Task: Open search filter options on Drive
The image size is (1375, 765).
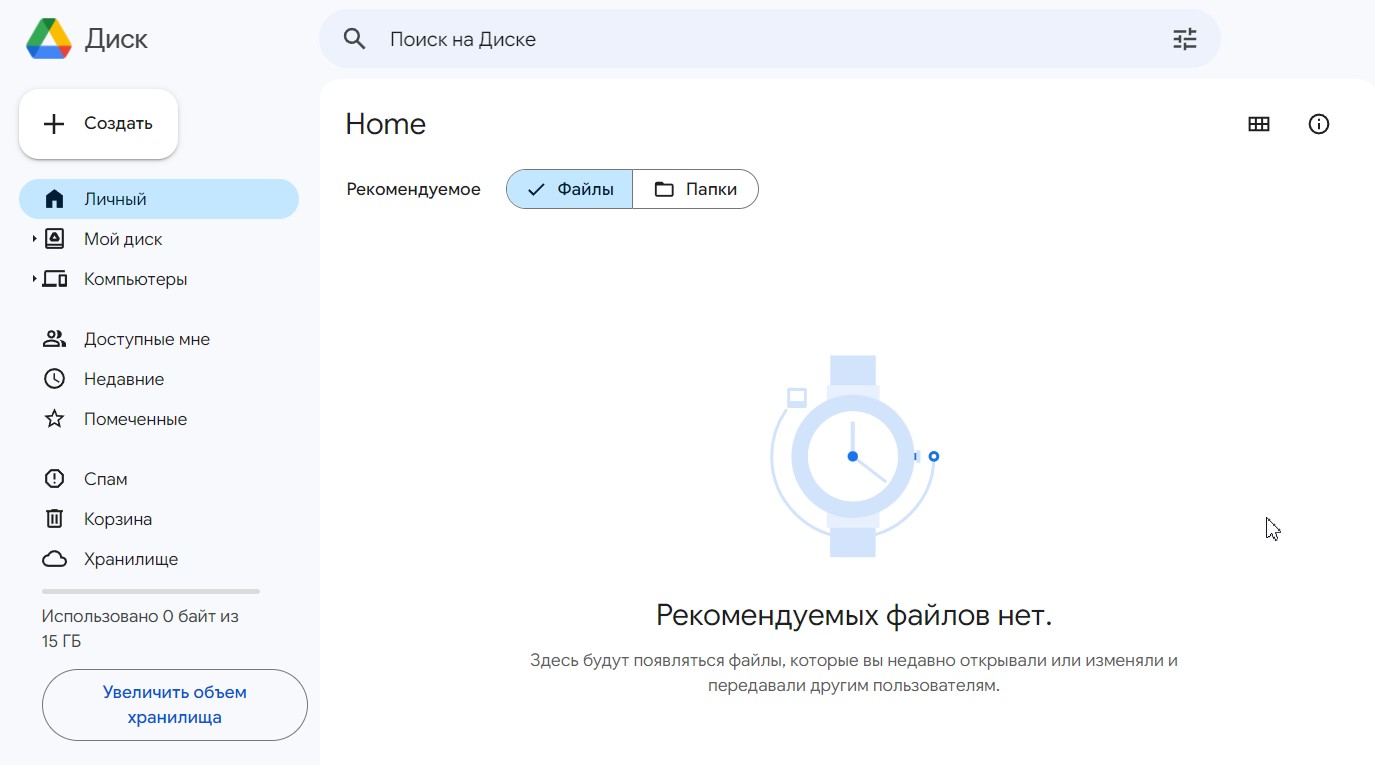Action: click(1184, 38)
